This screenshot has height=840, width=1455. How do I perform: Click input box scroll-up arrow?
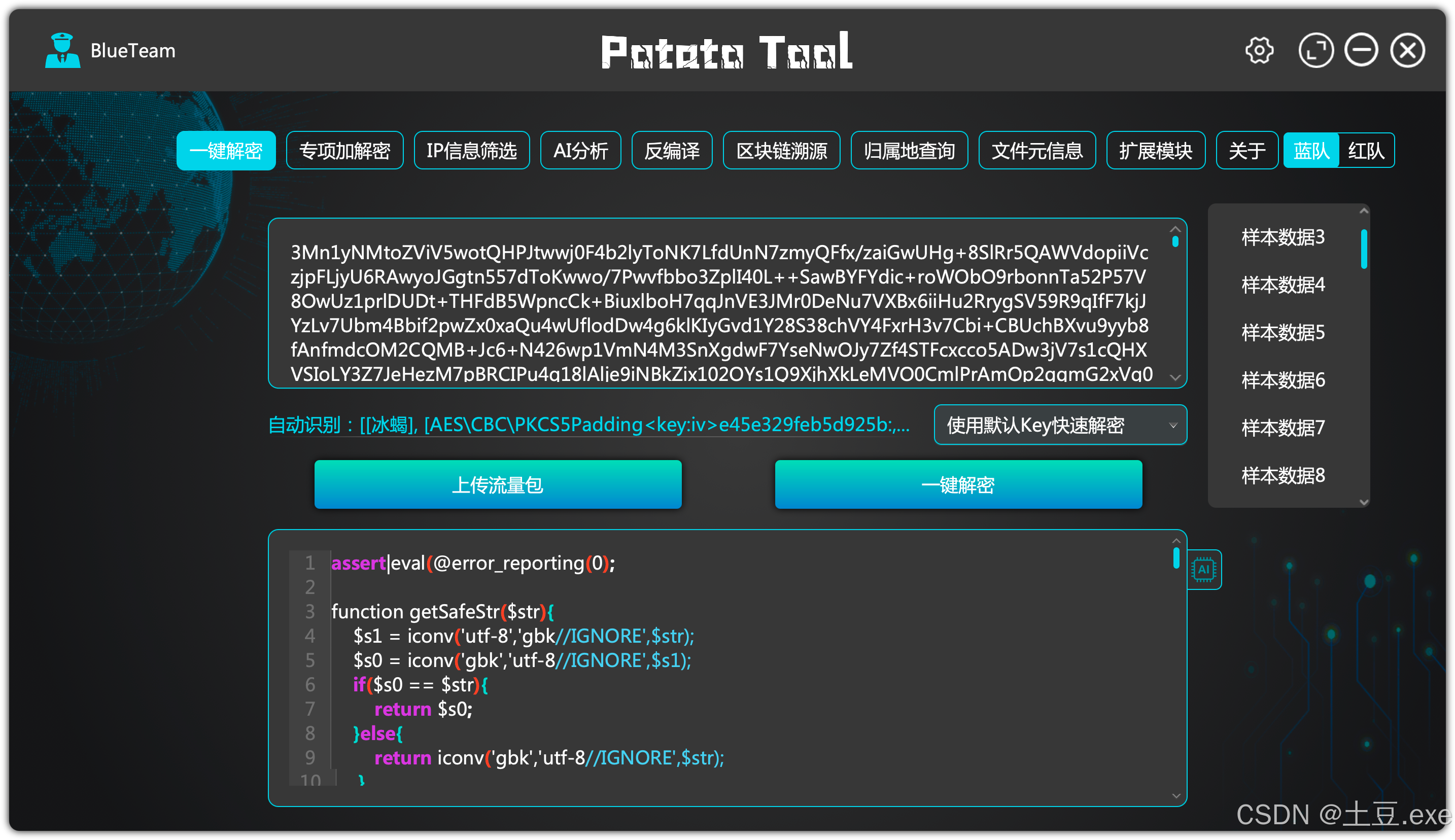point(1175,230)
